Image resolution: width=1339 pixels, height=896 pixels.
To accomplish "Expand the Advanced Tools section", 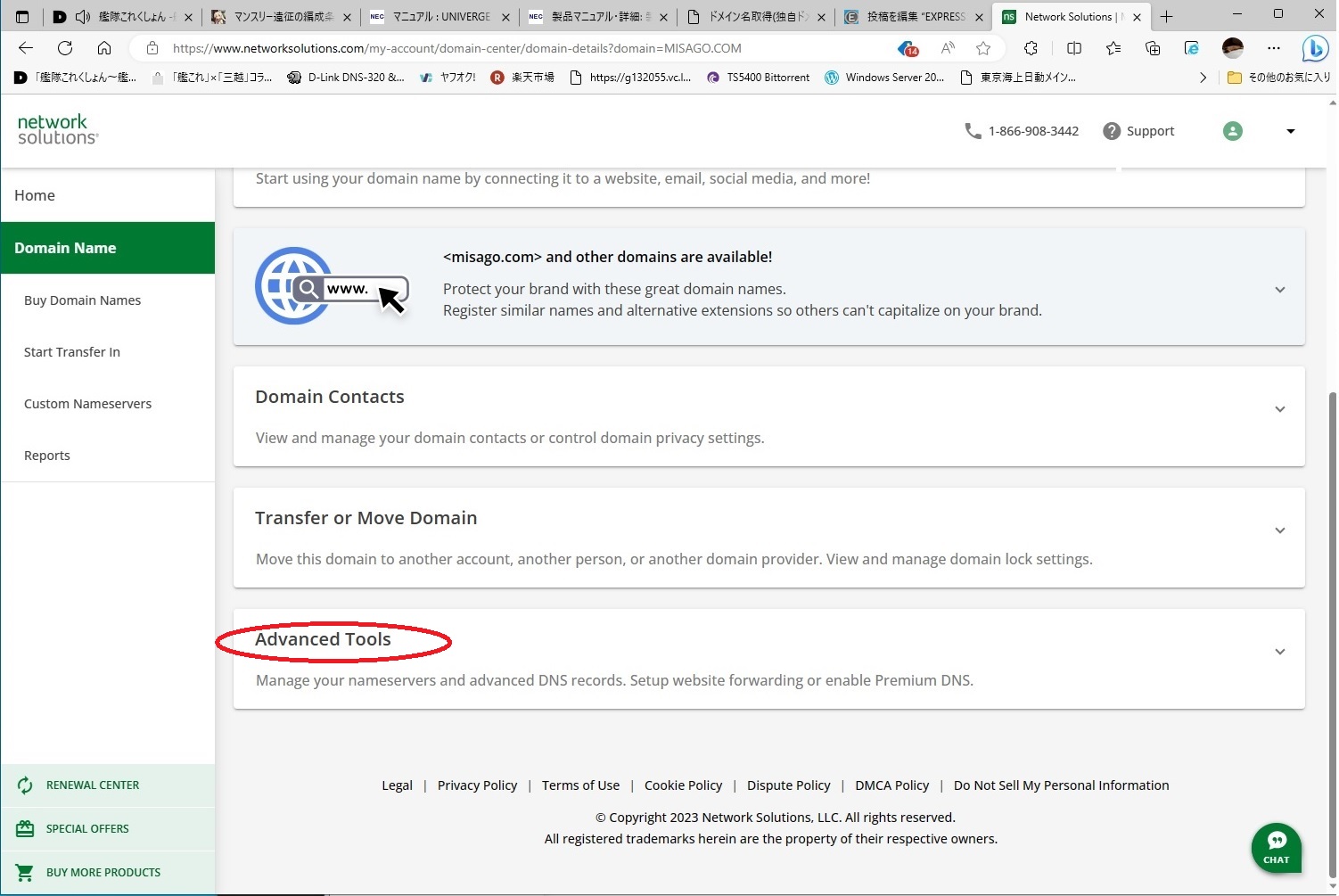I will pos(1279,652).
